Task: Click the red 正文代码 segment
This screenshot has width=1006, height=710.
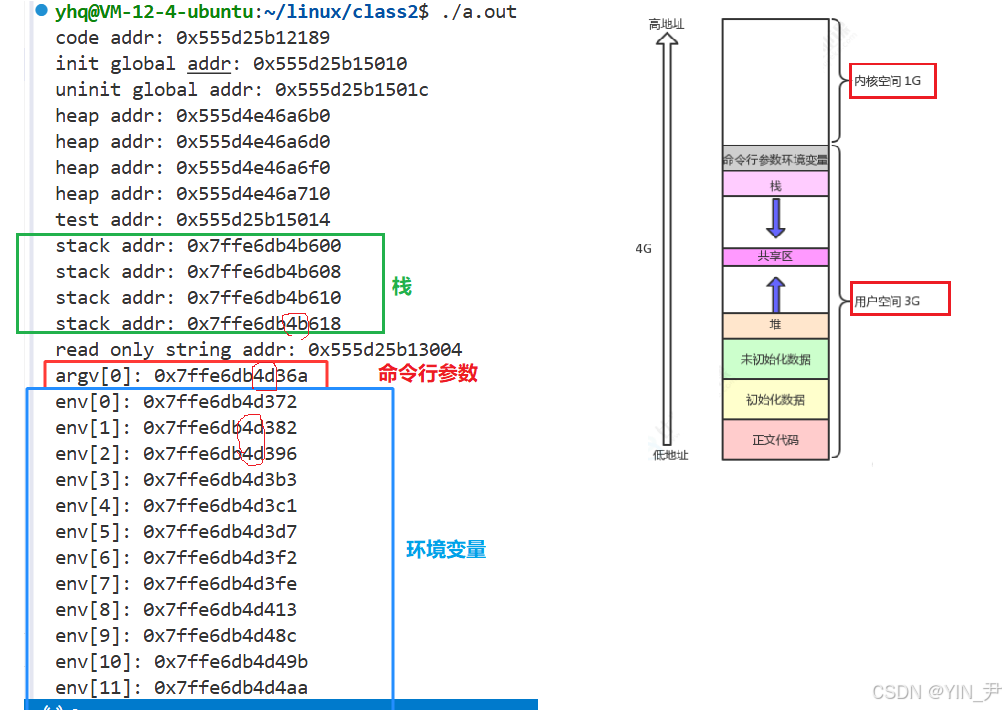Action: (775, 439)
